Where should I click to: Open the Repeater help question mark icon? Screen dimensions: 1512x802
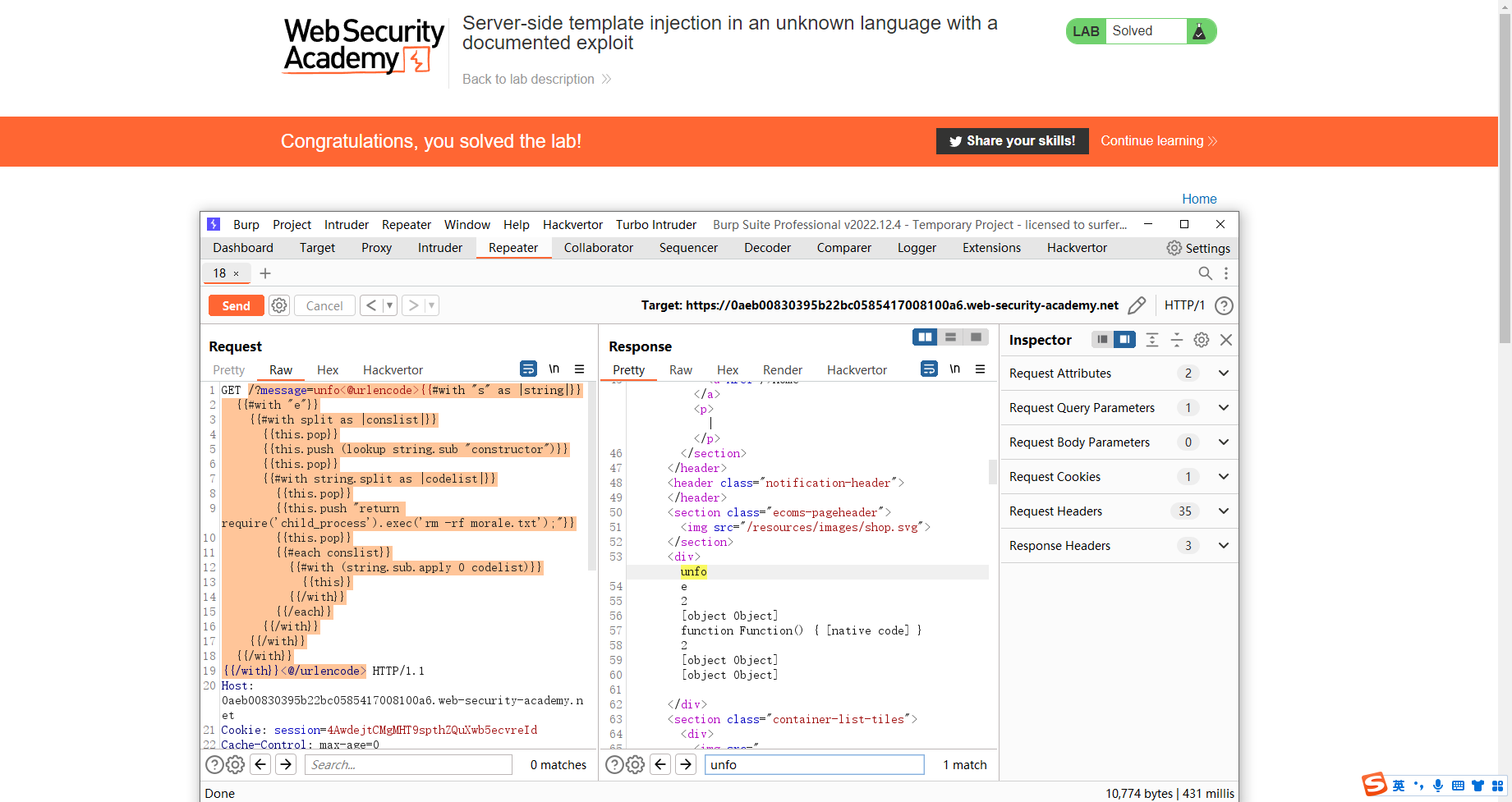[1224, 305]
